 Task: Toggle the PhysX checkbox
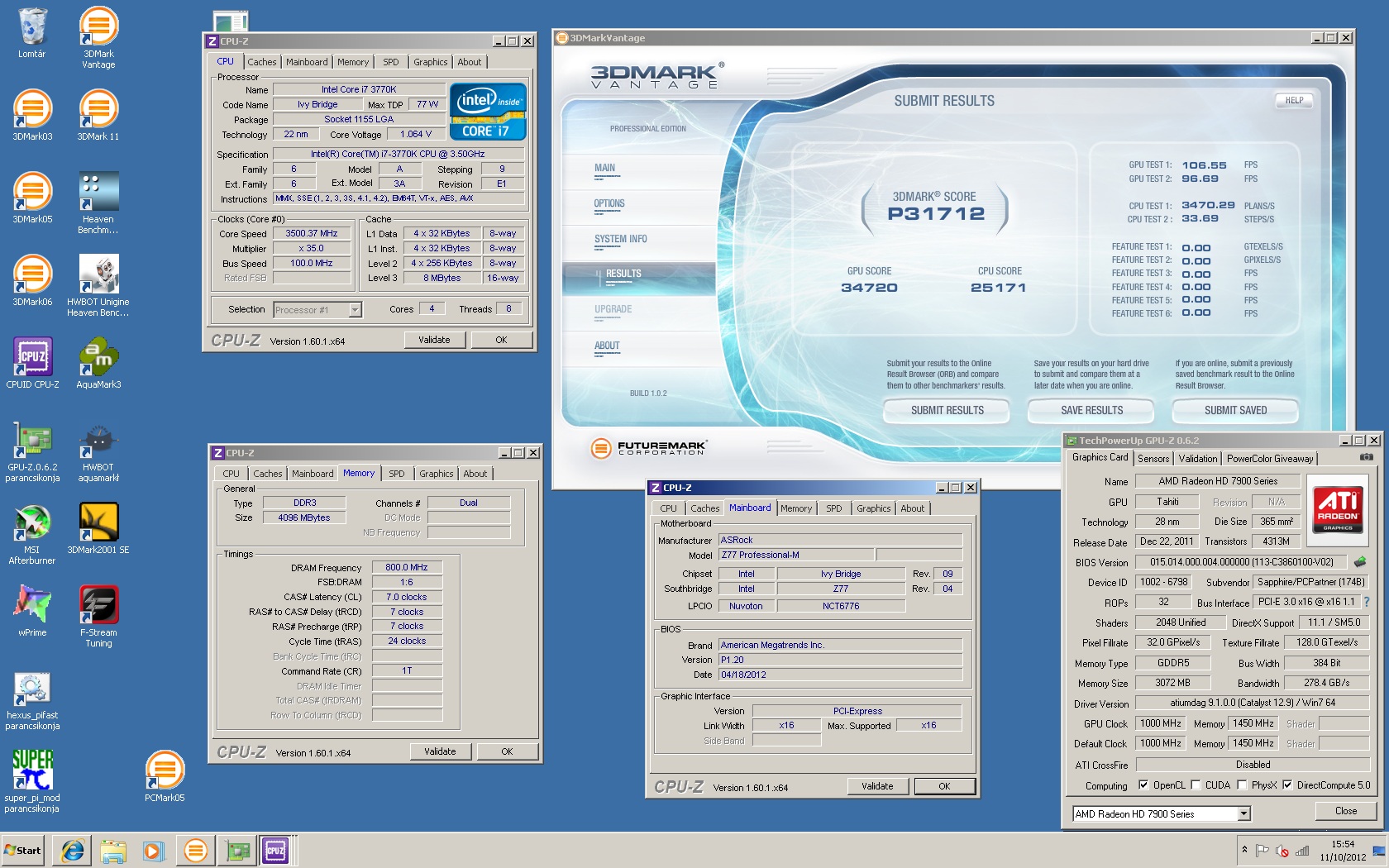(1242, 785)
